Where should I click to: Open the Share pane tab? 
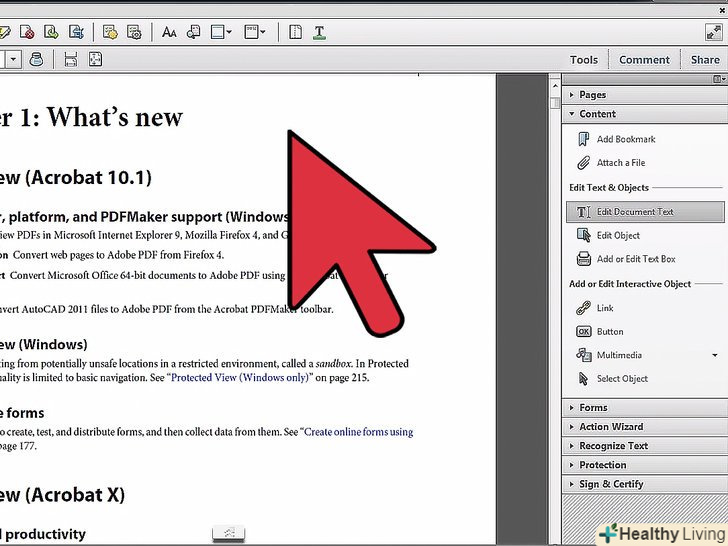(705, 60)
